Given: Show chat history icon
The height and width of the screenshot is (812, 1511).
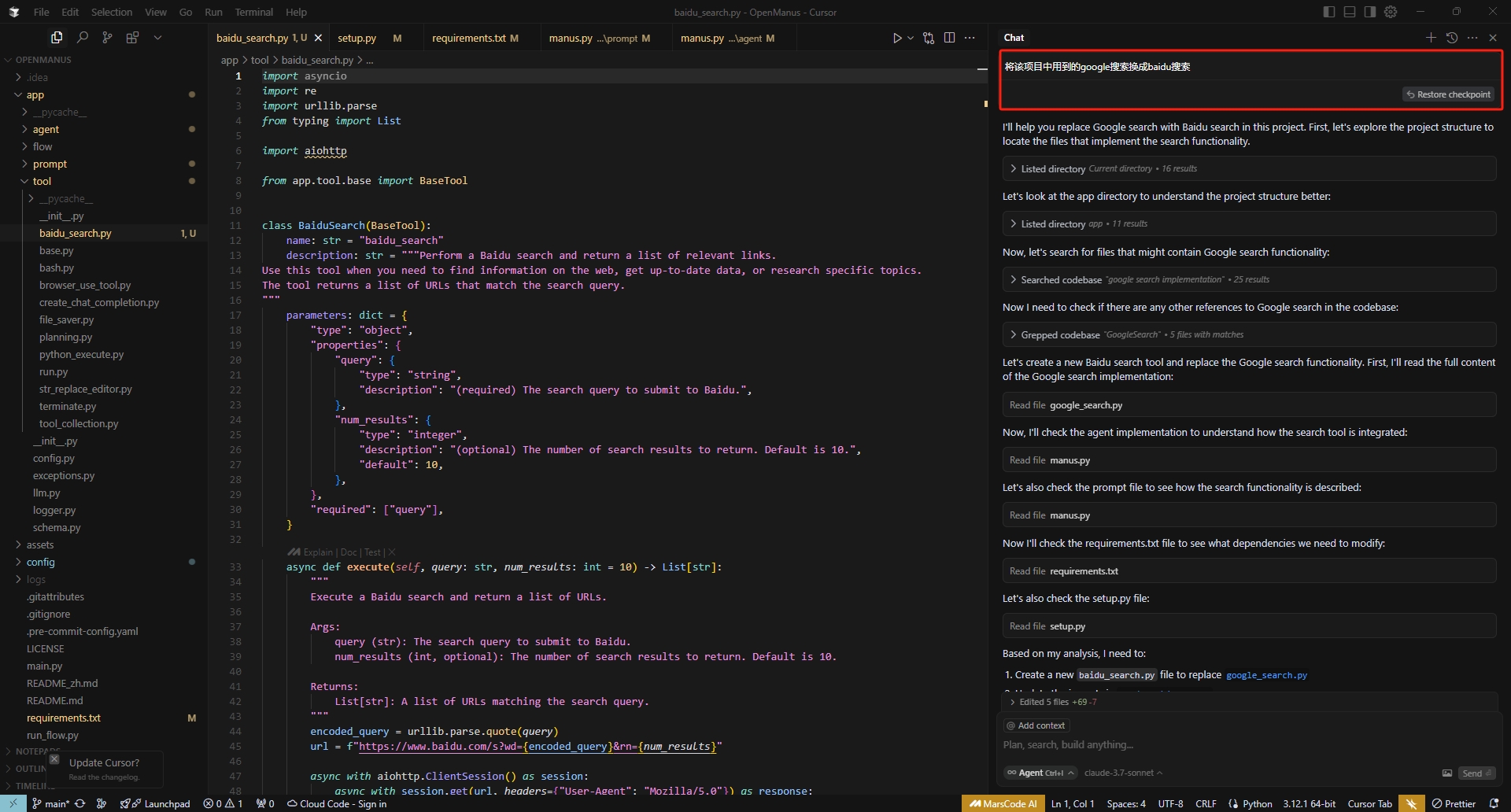Looking at the screenshot, I should pos(1452,37).
